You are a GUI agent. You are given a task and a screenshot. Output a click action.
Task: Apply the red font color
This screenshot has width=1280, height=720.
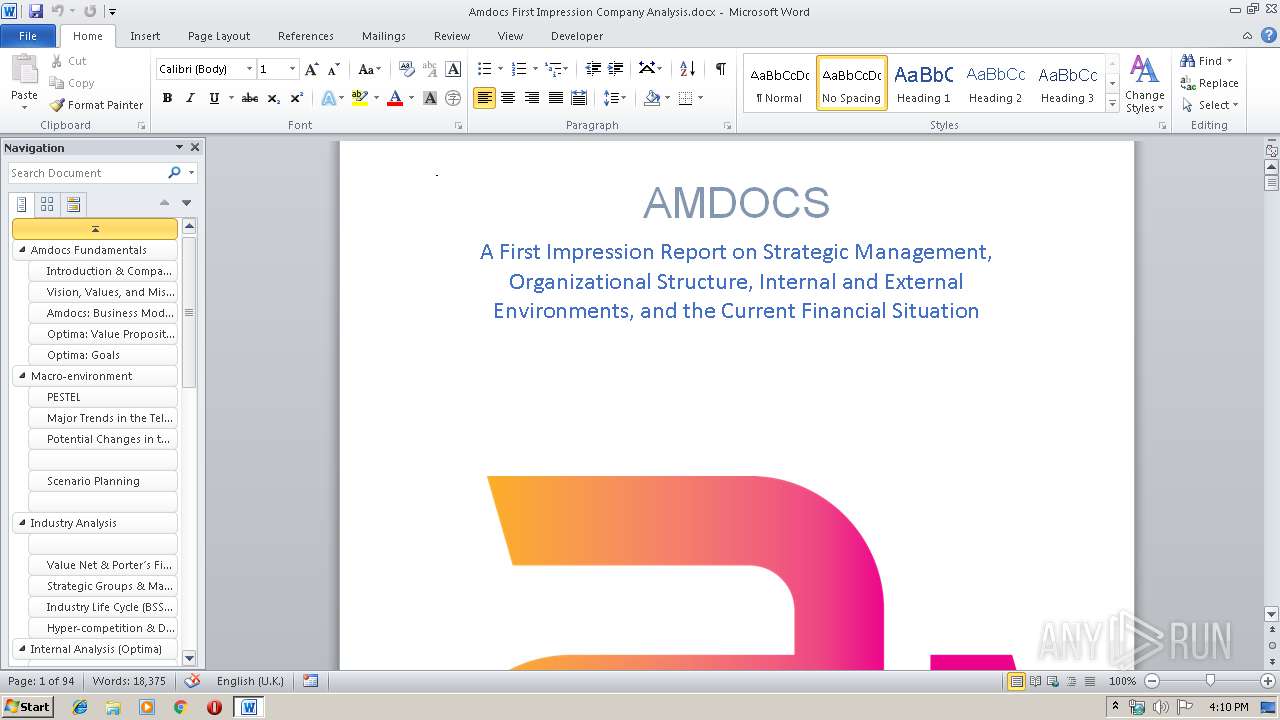[x=395, y=98]
